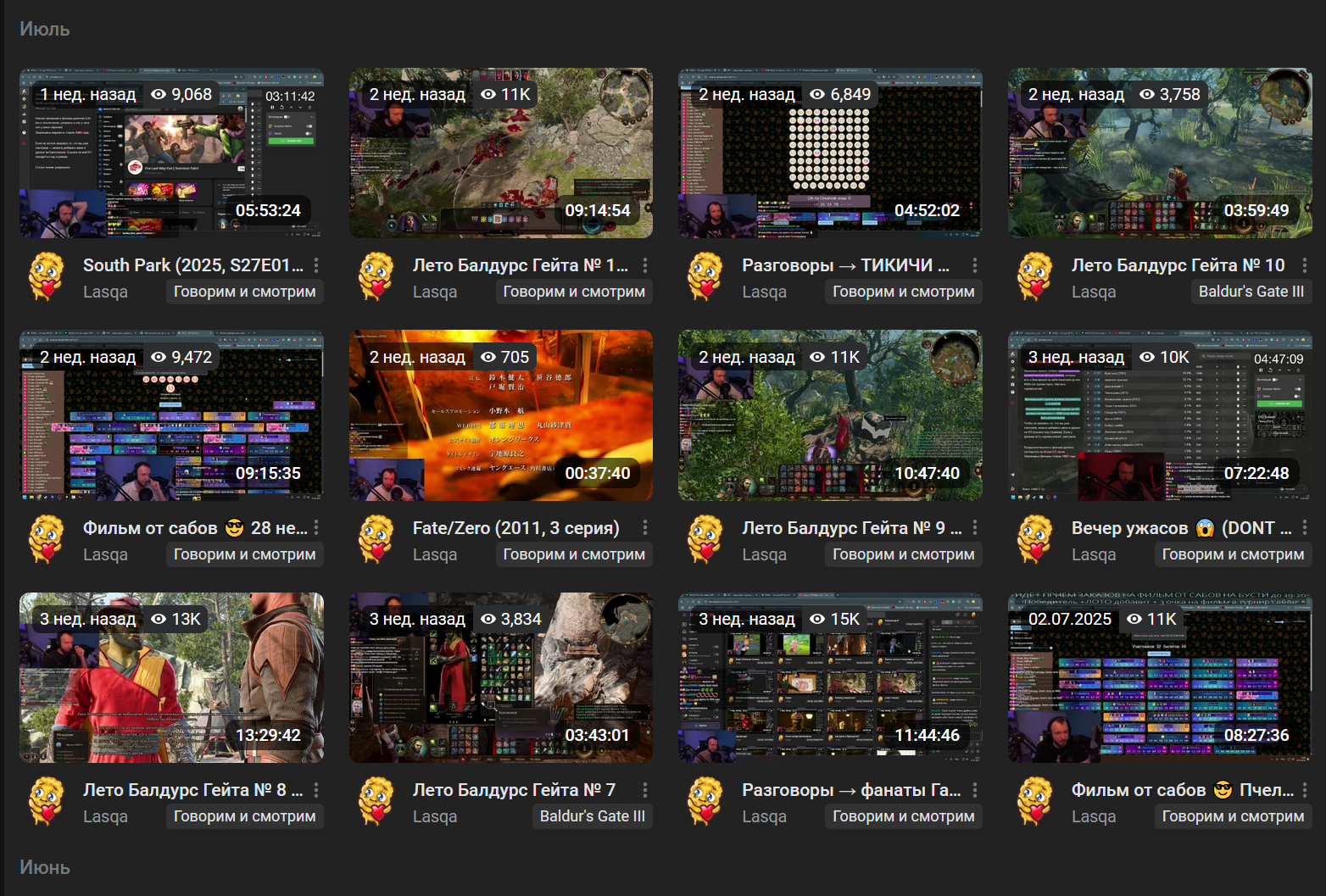
Task: Open the channel avatar beside the 09:14:54 Балдурс video
Action: point(376,277)
